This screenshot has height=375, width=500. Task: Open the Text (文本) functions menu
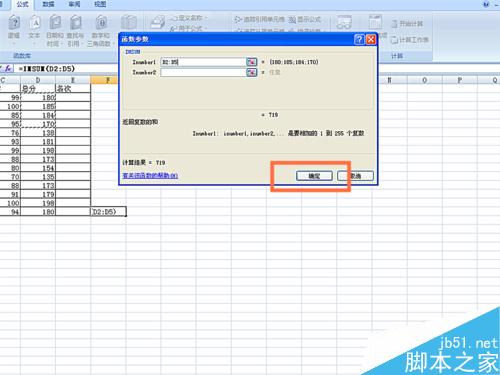click(34, 30)
